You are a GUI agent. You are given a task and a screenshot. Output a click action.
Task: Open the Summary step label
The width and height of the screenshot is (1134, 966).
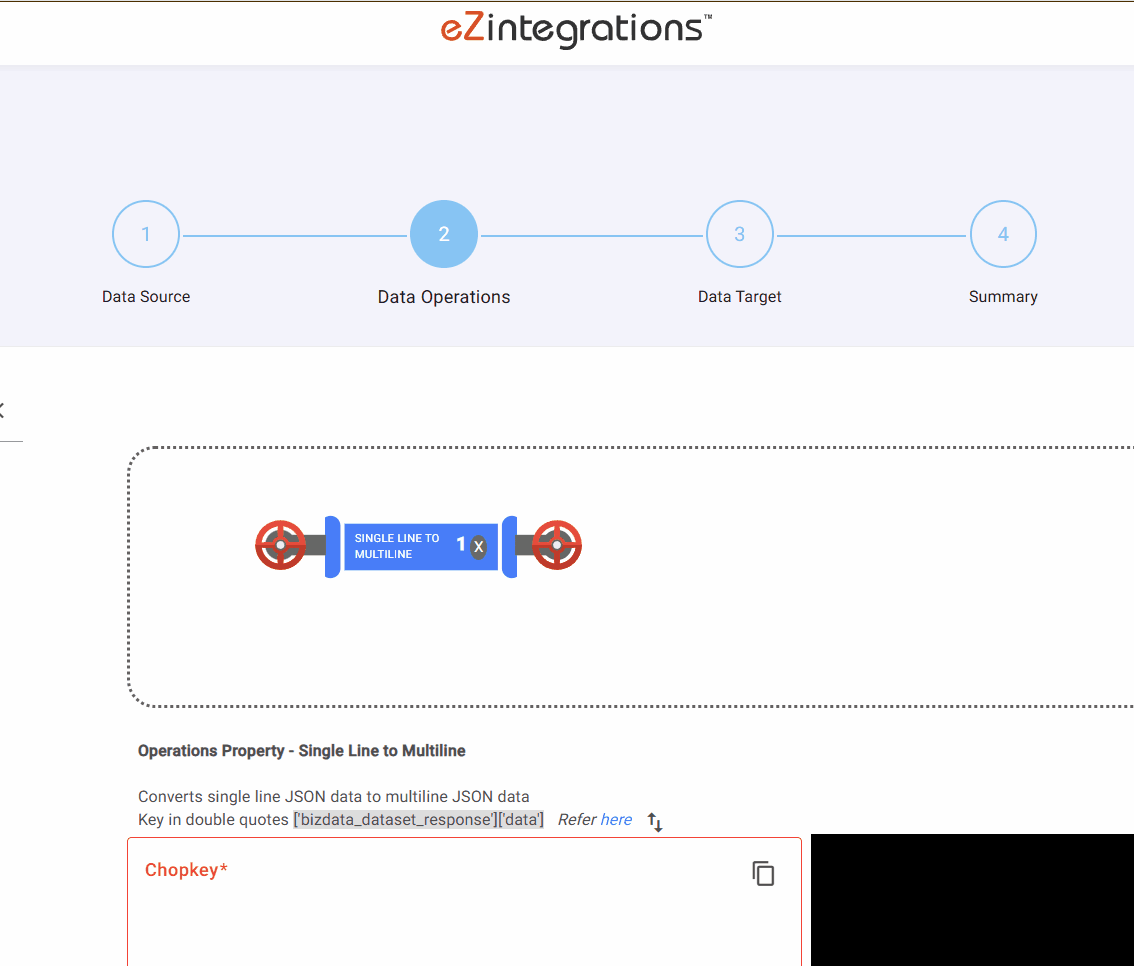click(x=1003, y=297)
